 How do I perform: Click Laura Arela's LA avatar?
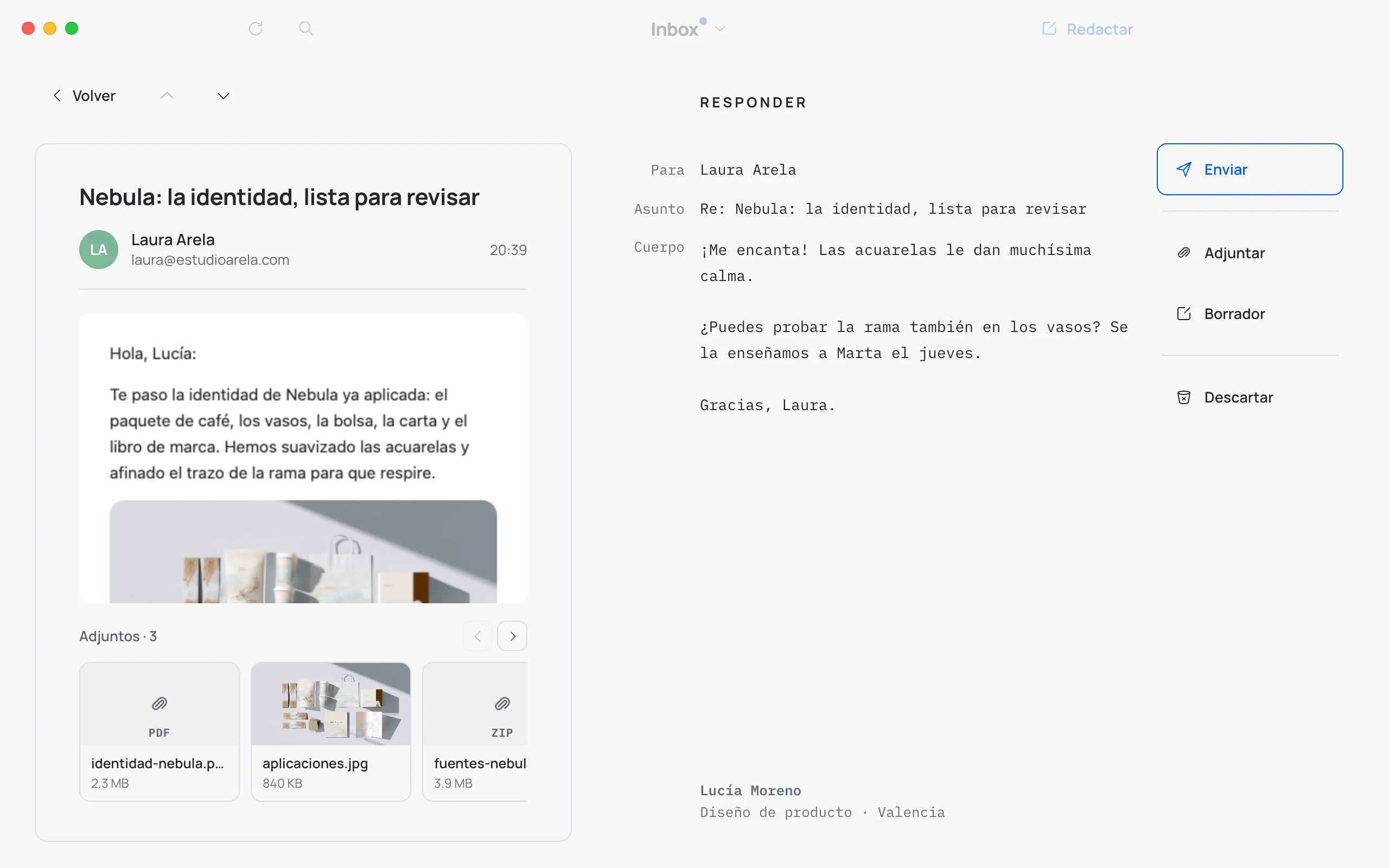tap(99, 250)
